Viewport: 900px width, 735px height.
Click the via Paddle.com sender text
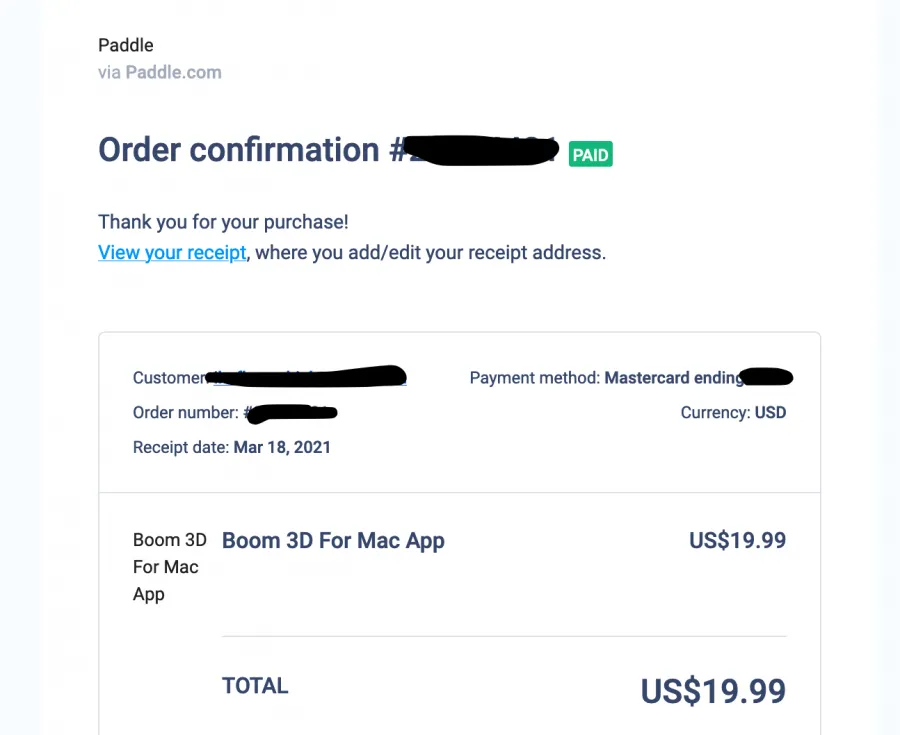click(x=160, y=72)
